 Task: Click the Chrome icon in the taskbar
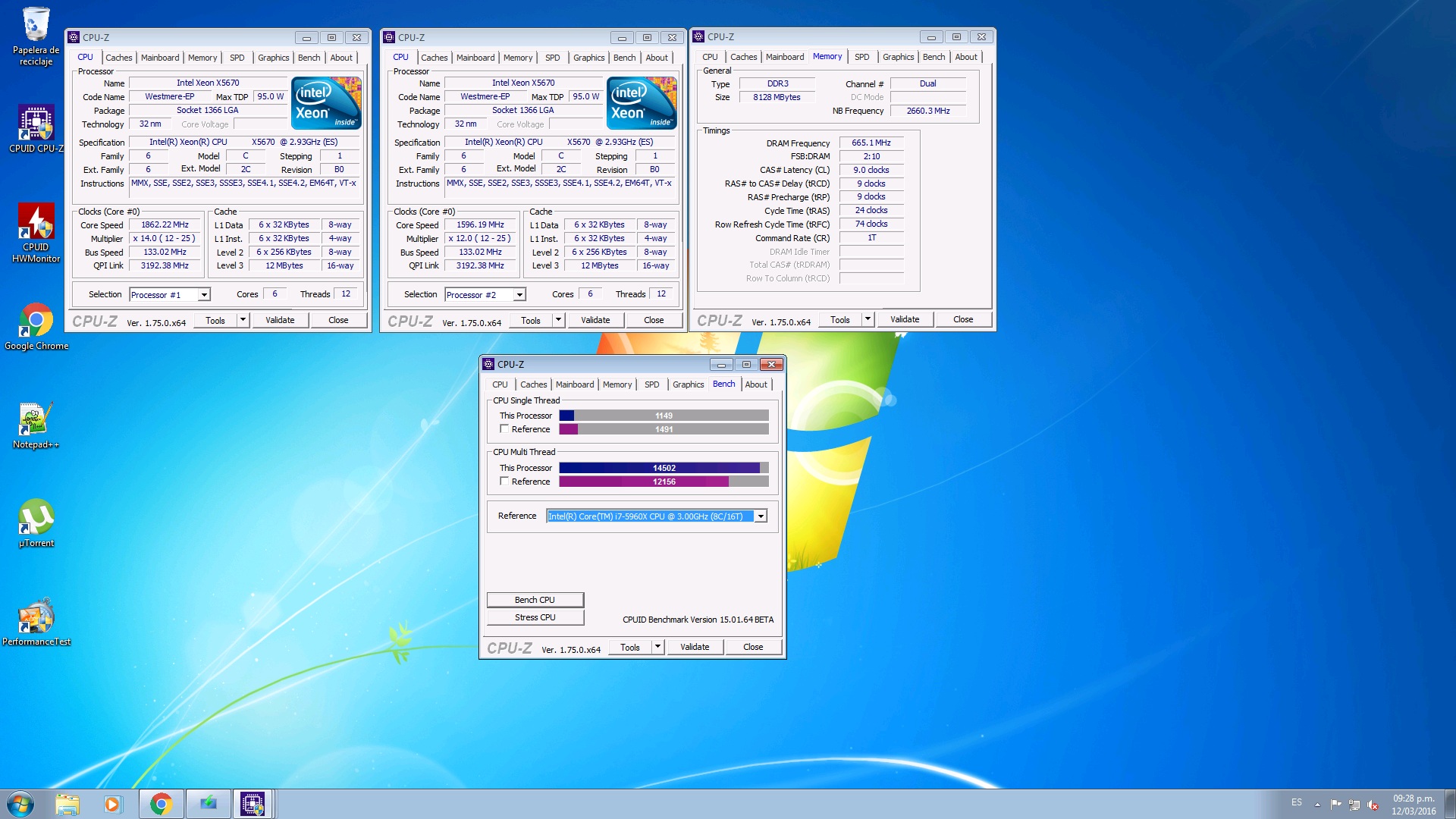(161, 804)
